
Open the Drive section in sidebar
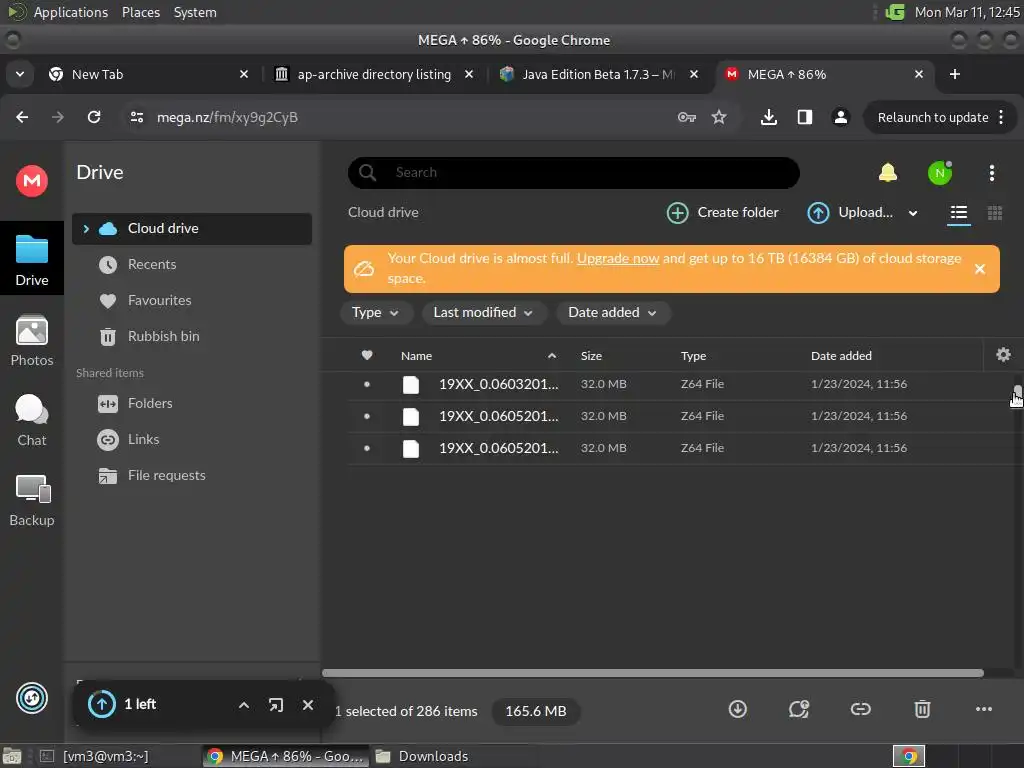31,259
